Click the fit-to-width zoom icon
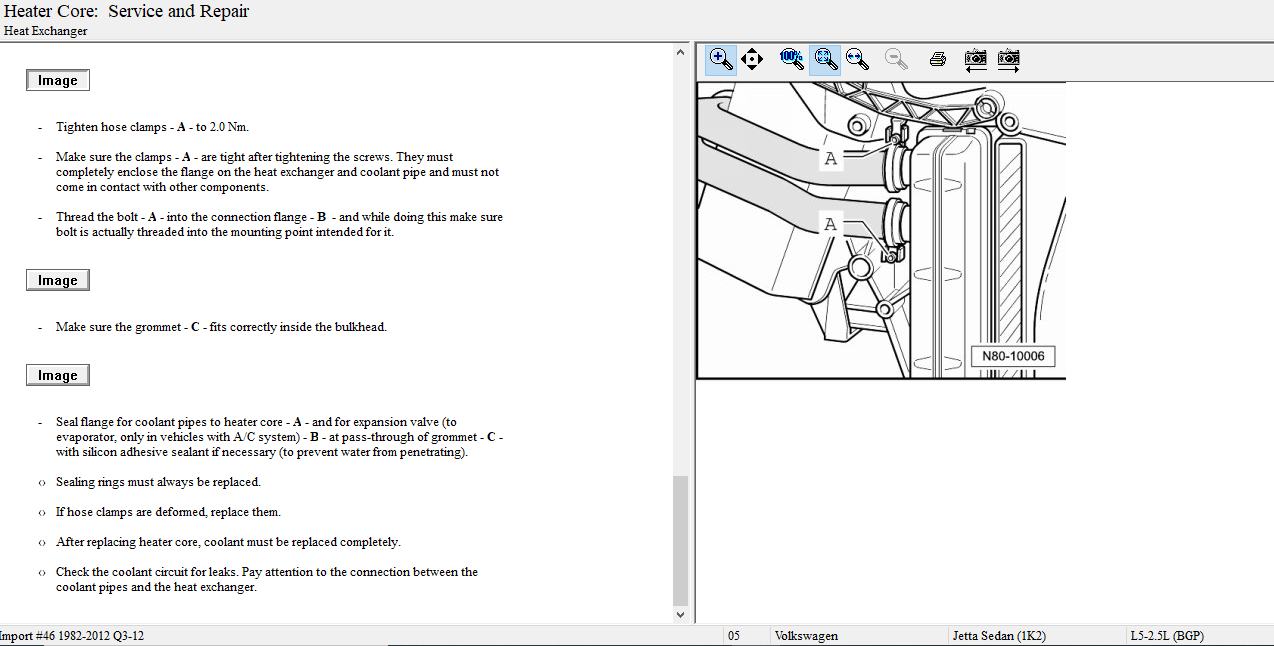 pos(857,59)
